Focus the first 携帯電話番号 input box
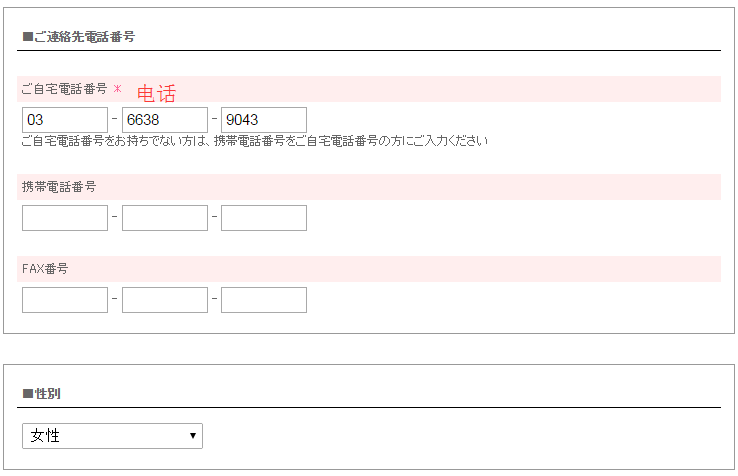The height and width of the screenshot is (476, 738). click(x=64, y=218)
